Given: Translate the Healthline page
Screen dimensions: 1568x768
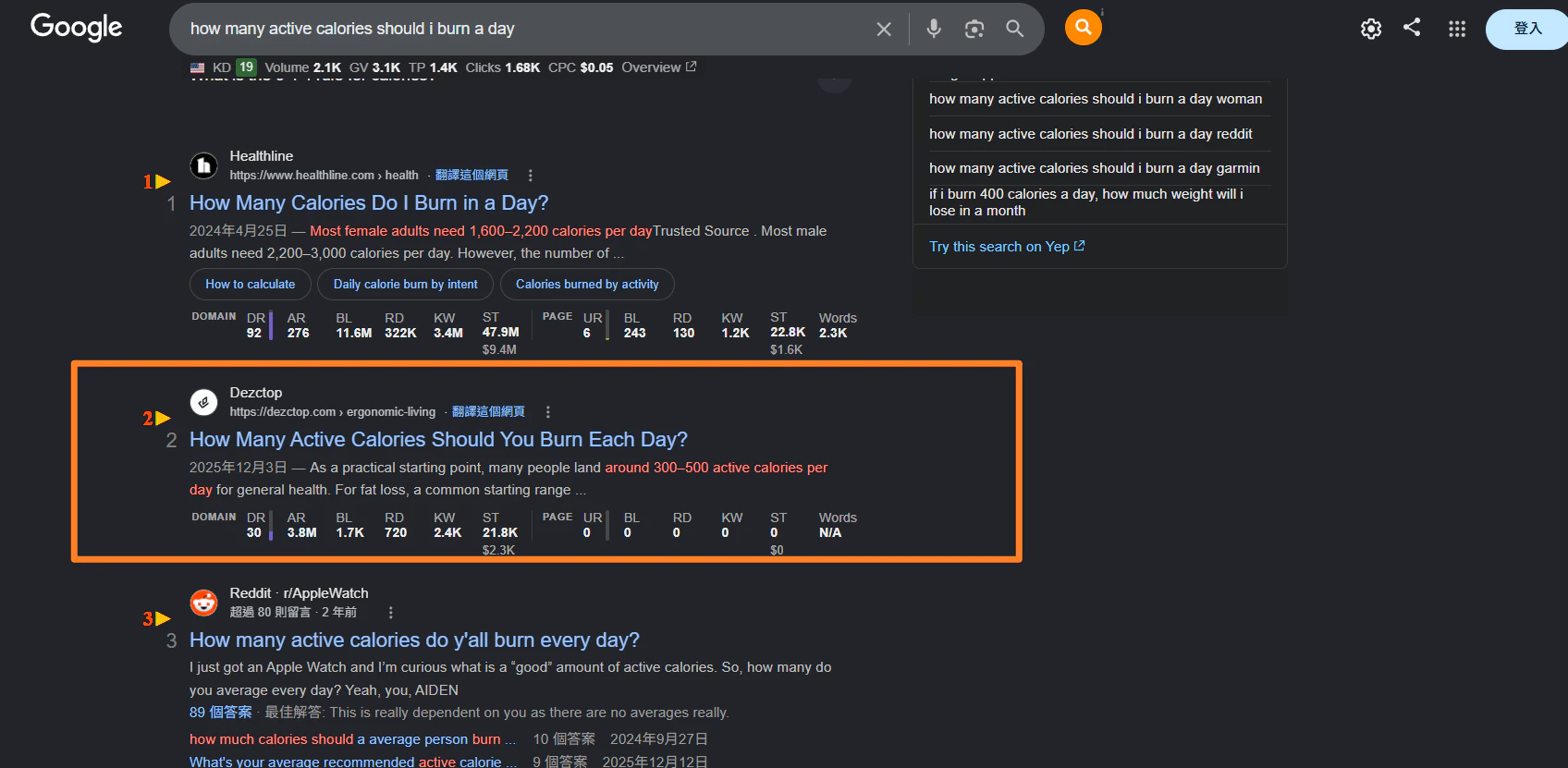Looking at the screenshot, I should click(472, 175).
